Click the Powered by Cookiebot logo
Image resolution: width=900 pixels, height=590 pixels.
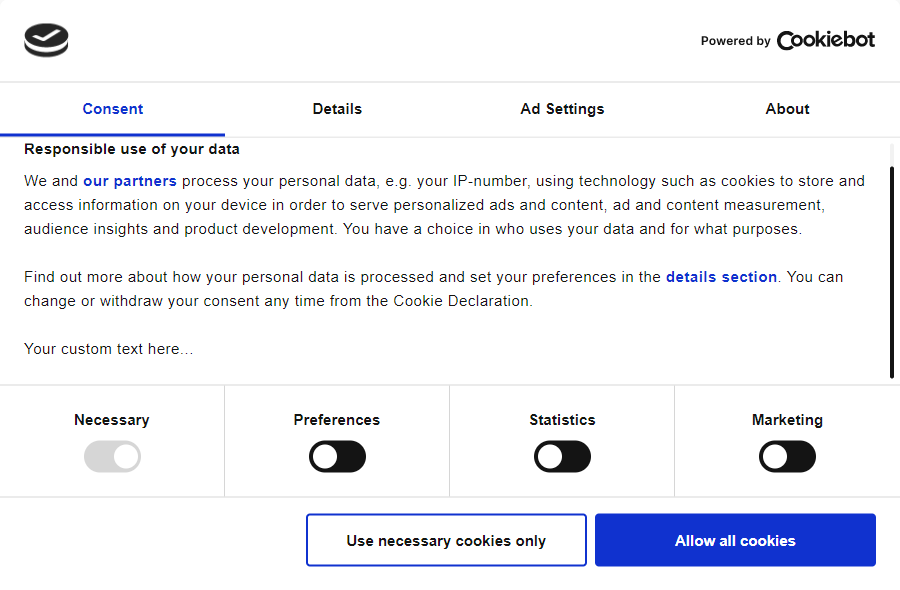pos(788,41)
